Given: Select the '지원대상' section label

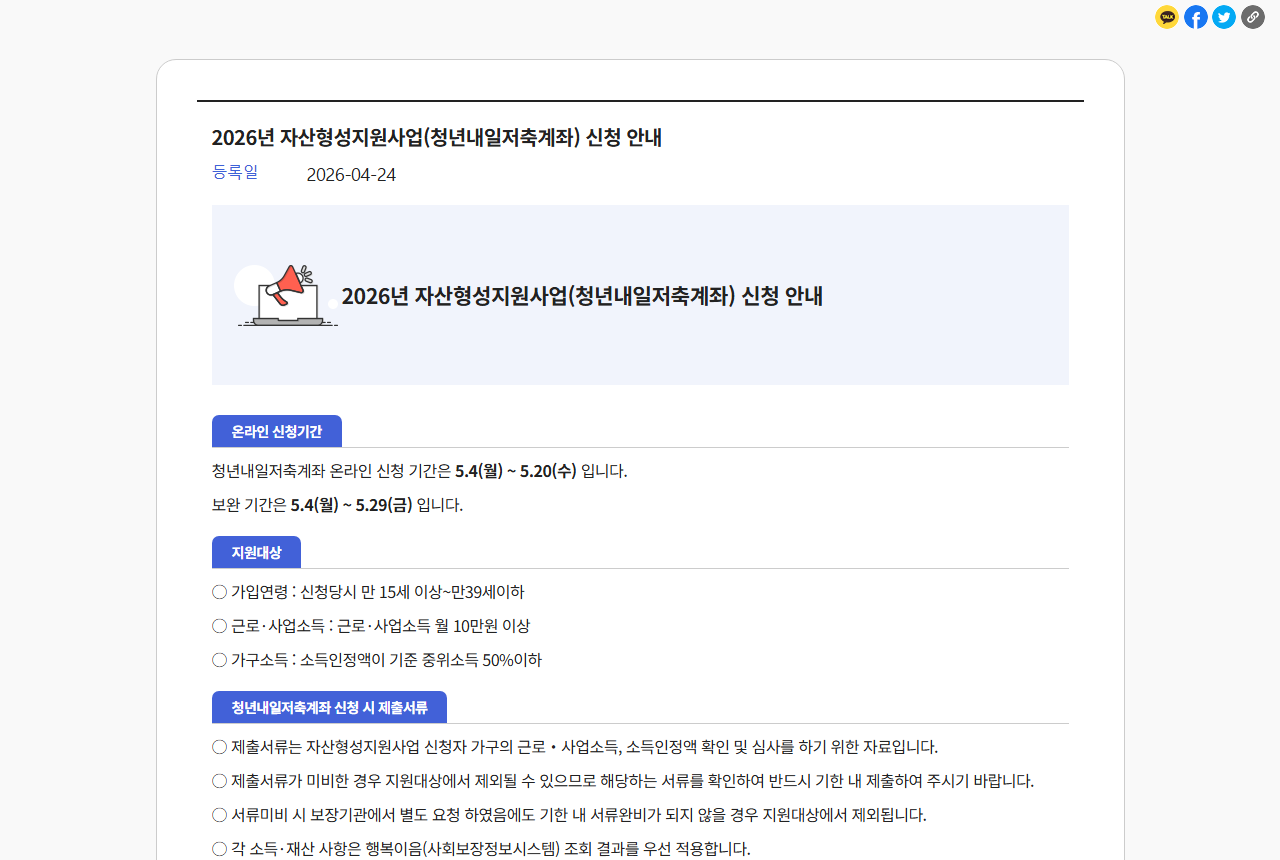Looking at the screenshot, I should (256, 553).
